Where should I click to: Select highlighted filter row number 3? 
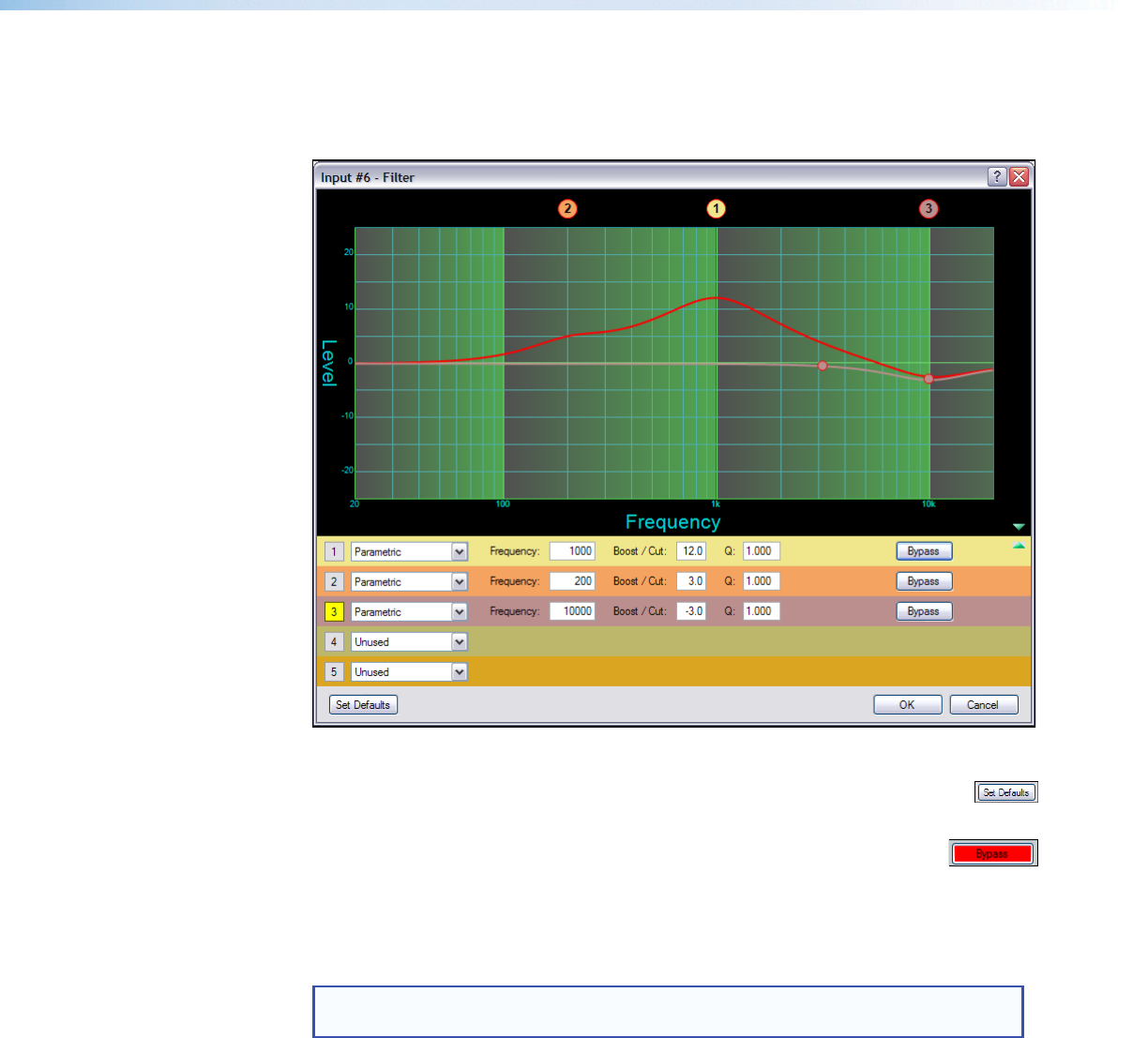(334, 611)
